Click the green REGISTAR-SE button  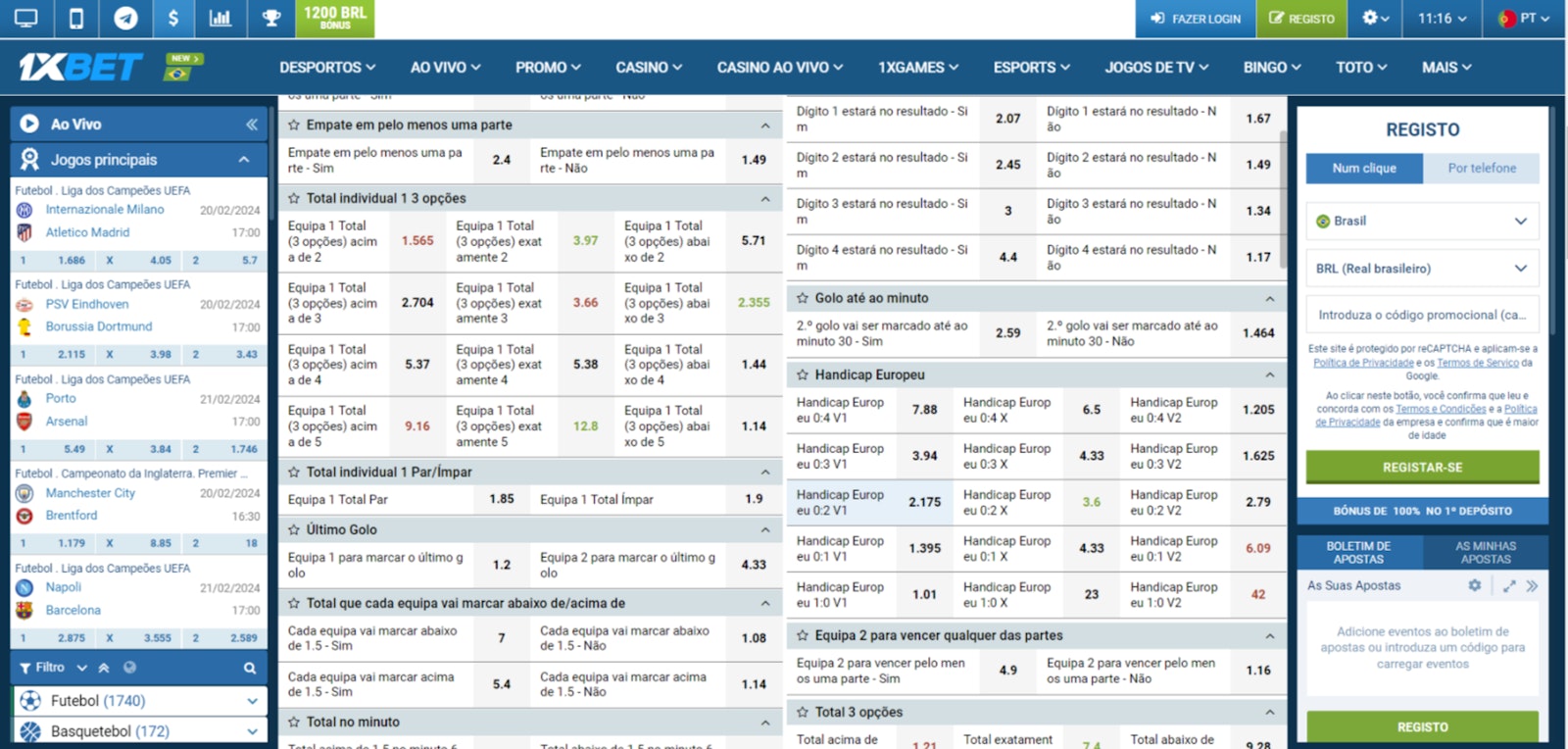point(1422,468)
